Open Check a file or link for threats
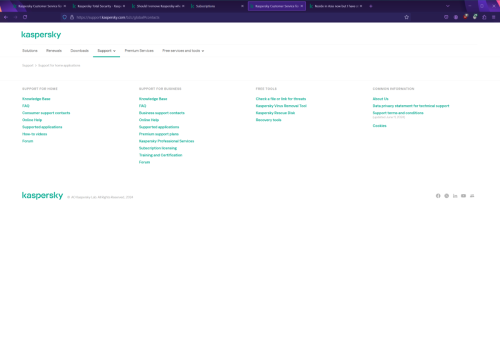The height and width of the screenshot is (361, 500). [281, 99]
